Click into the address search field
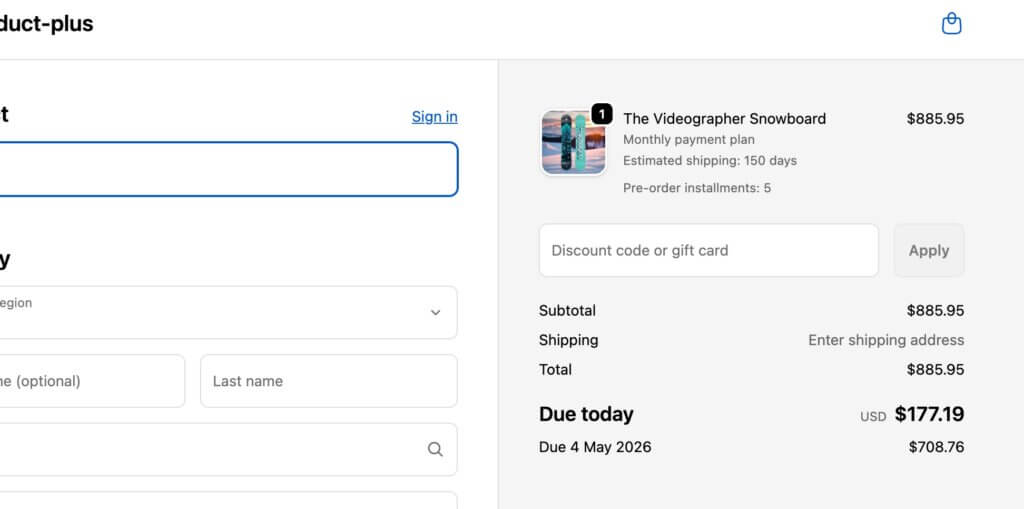Screen dimensions: 1024x509 point(200,450)
